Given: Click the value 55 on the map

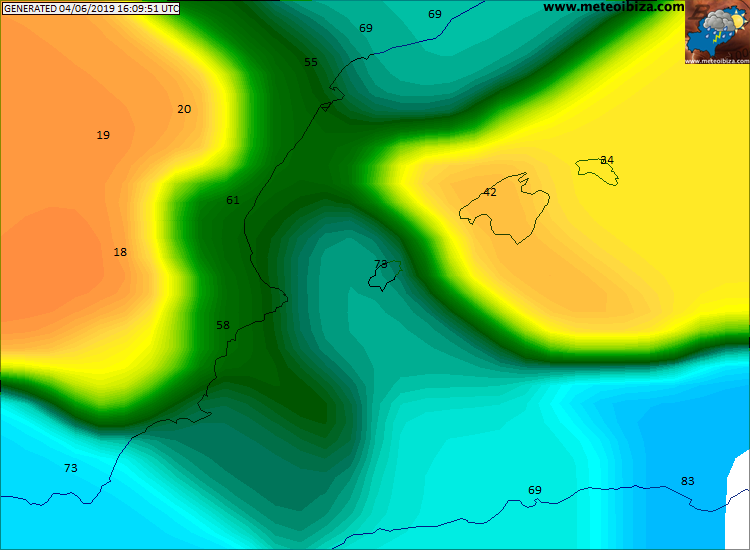Looking at the screenshot, I should [311, 62].
